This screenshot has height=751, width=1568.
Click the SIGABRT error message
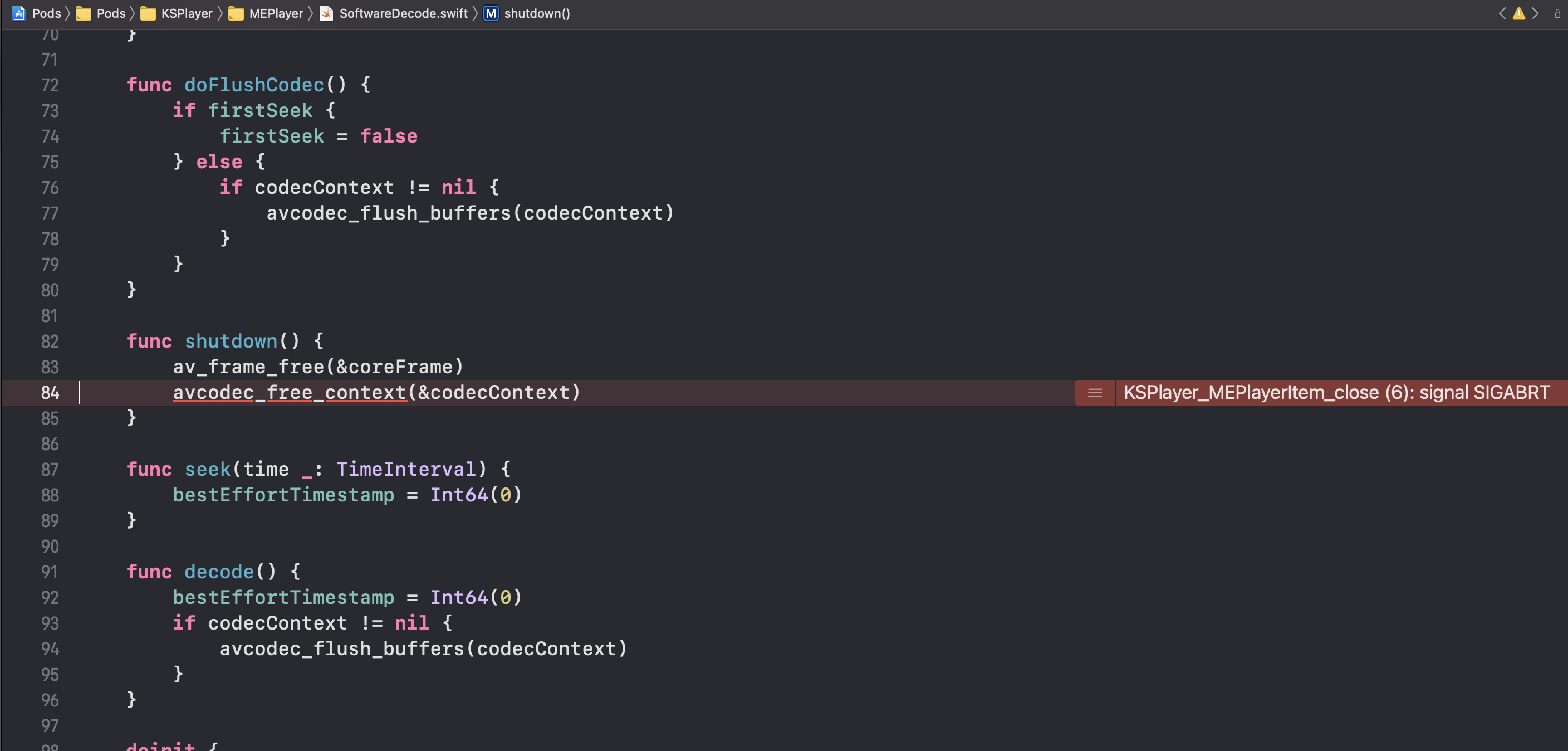click(x=1336, y=393)
